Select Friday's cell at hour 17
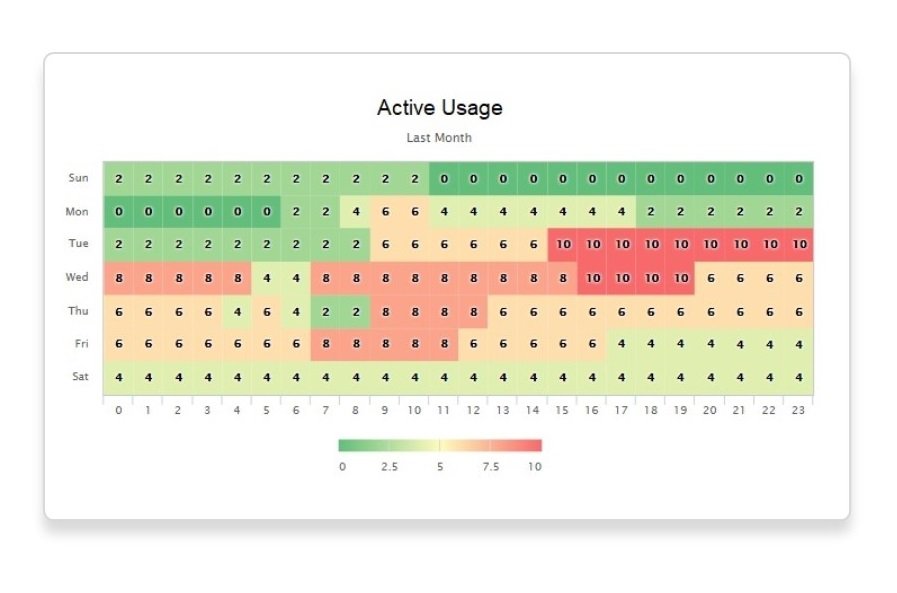 coord(621,344)
